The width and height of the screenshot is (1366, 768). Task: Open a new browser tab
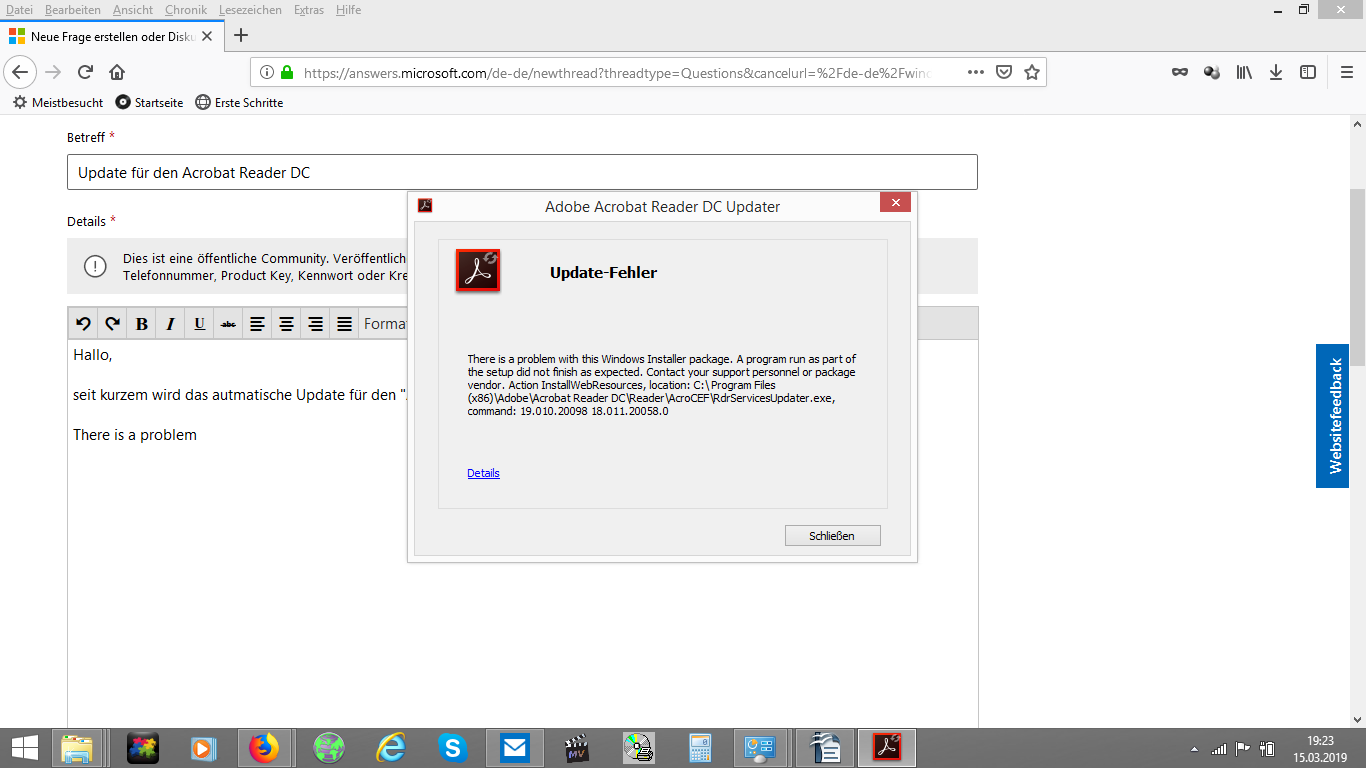click(x=240, y=35)
